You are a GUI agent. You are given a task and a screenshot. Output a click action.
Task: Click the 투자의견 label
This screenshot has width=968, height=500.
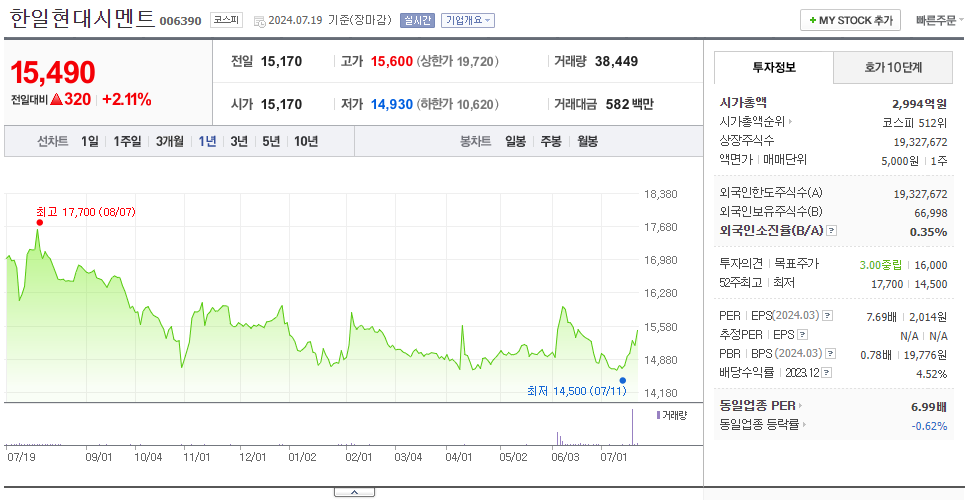point(741,264)
